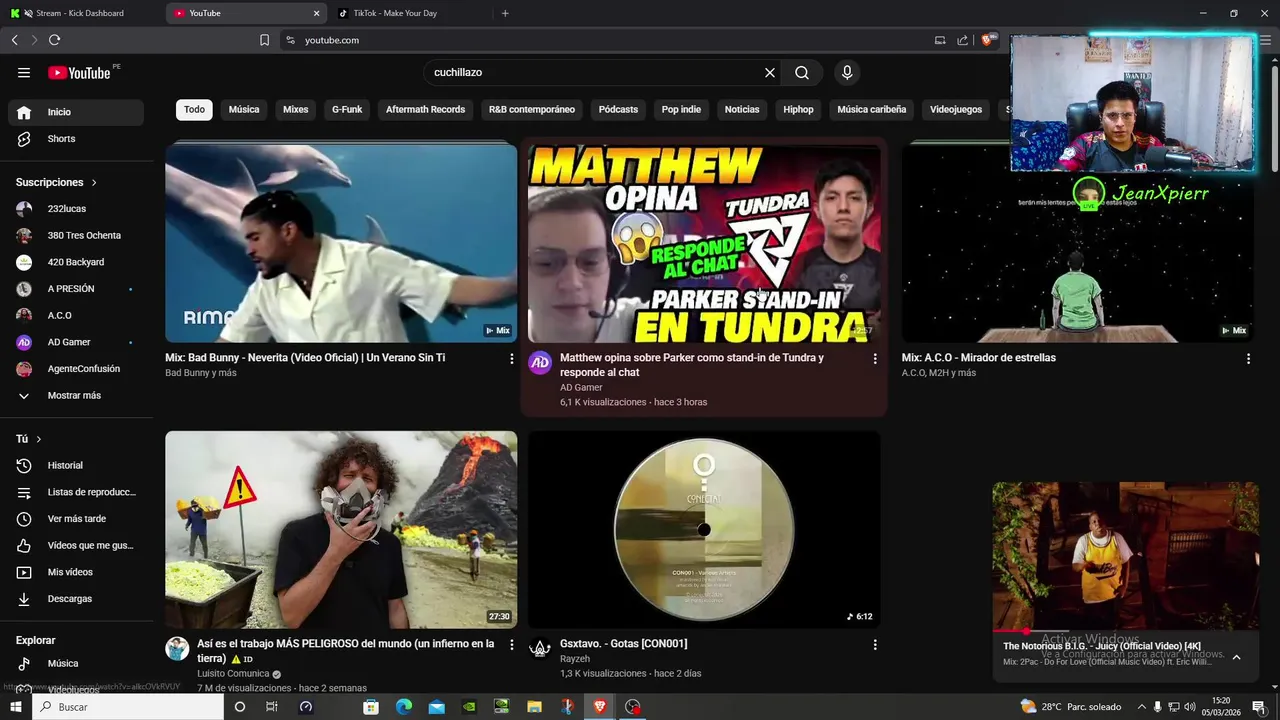Screen dimensions: 1280x720
Task: Switch to Stream - Kick Dashboard tab
Action: [80, 13]
